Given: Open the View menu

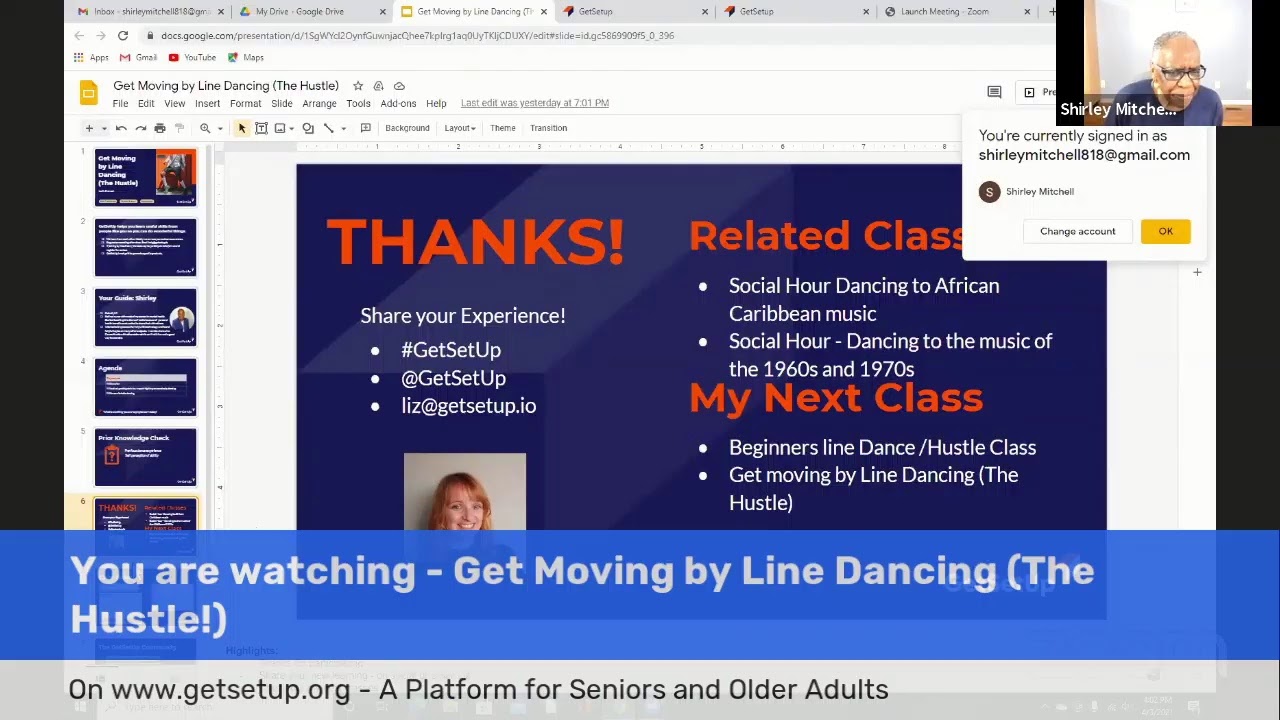Looking at the screenshot, I should pyautogui.click(x=174, y=104).
